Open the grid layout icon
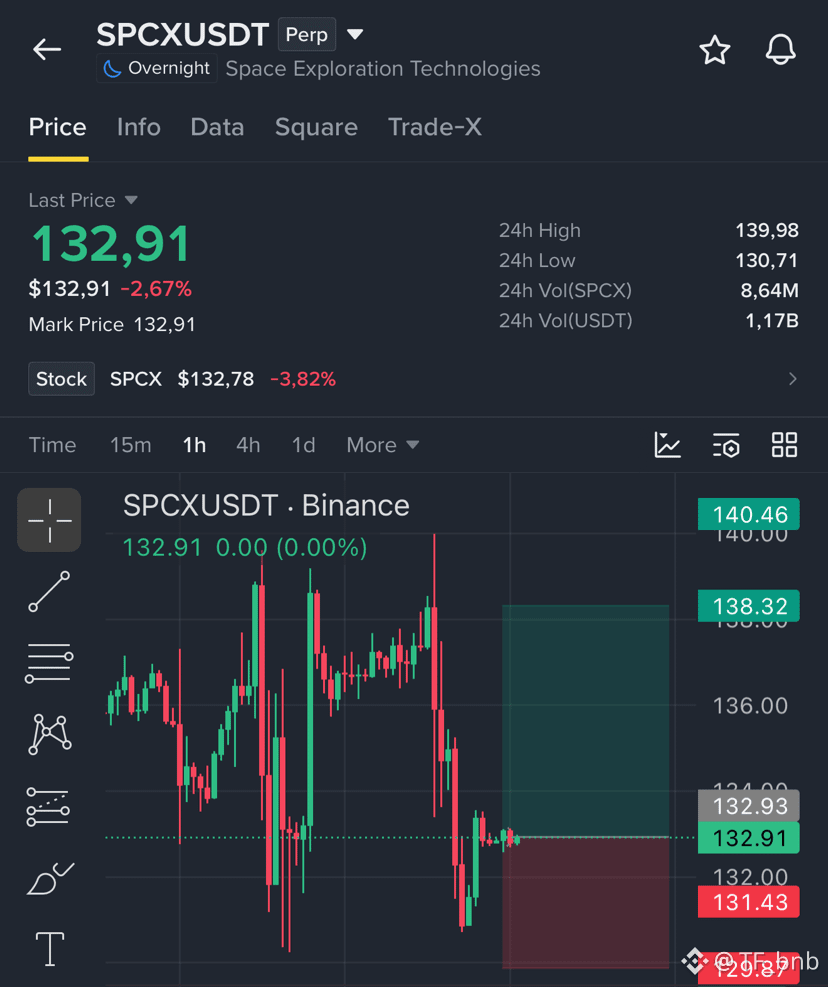The width and height of the screenshot is (828, 987). tap(785, 445)
